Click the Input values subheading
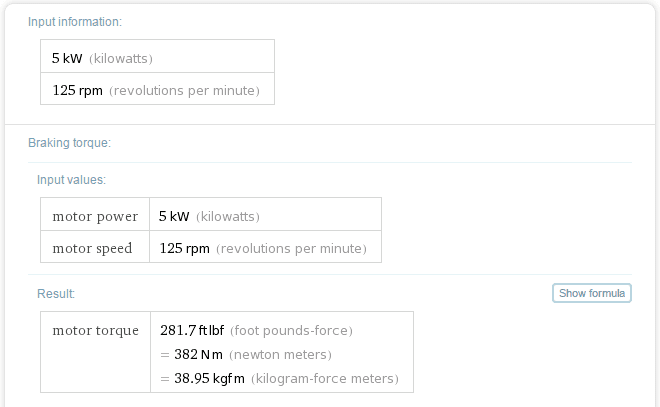The width and height of the screenshot is (660, 407). coord(72,180)
